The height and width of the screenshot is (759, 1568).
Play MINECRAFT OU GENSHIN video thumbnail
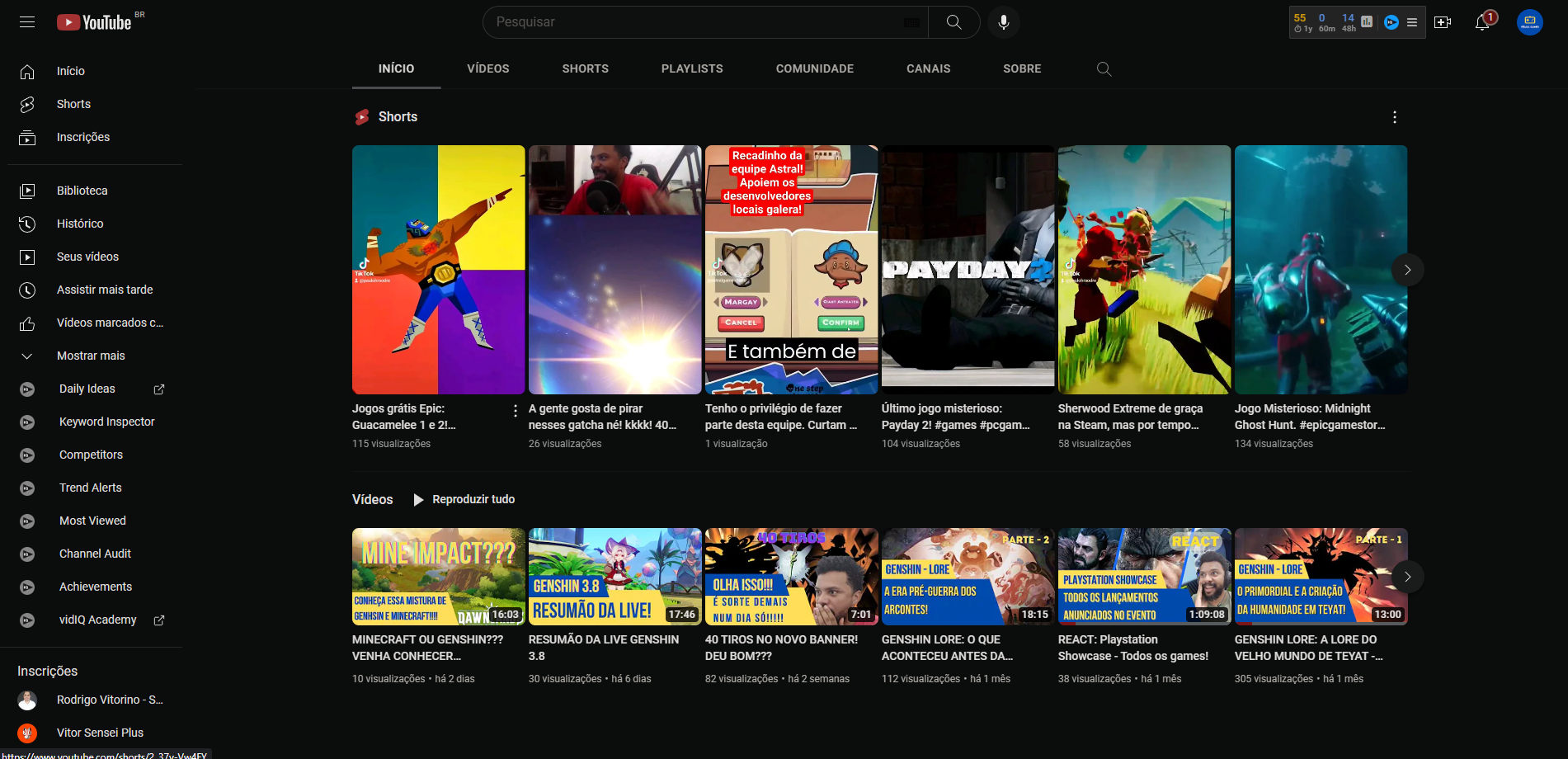click(438, 577)
